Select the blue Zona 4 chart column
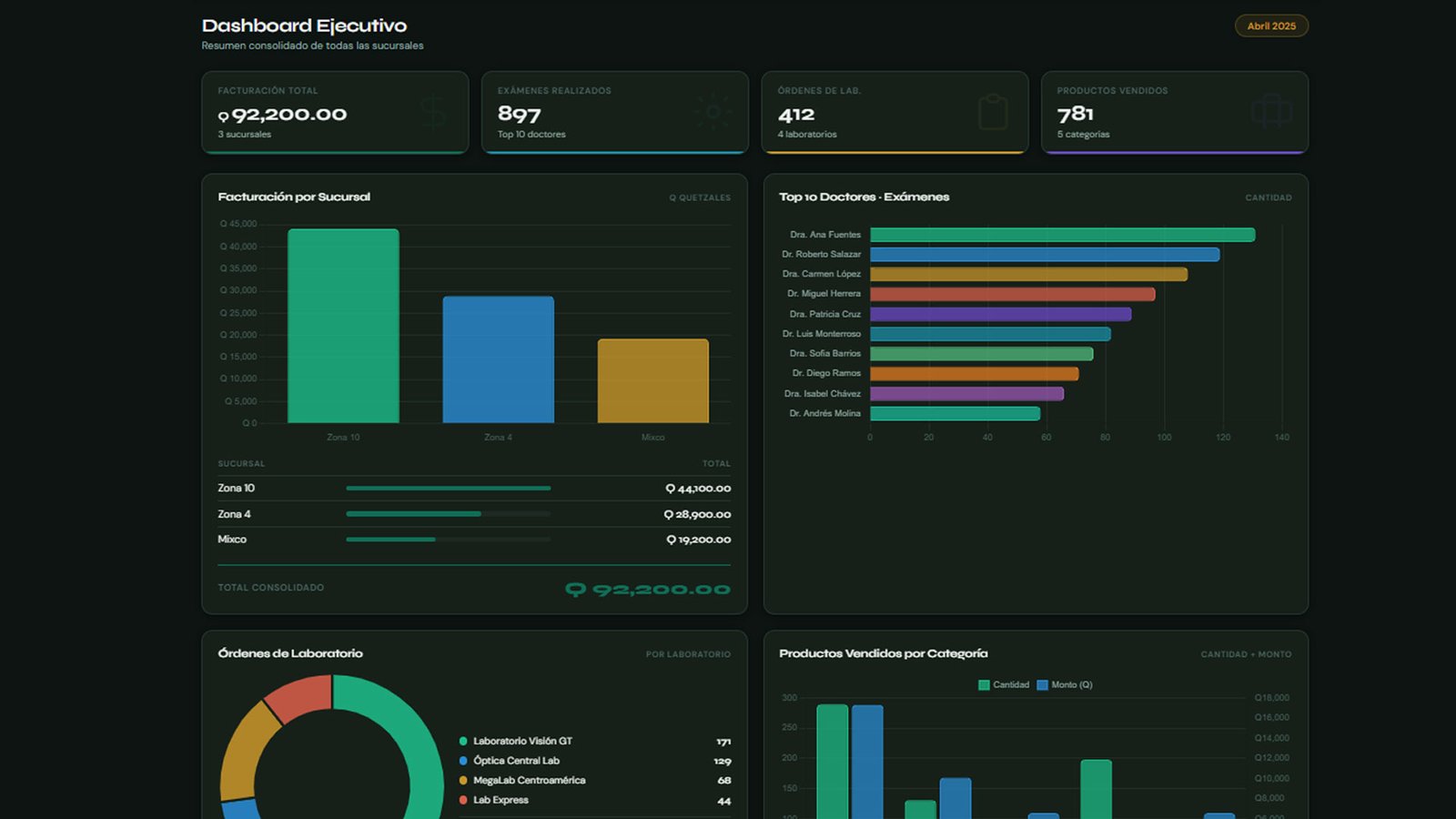The width and height of the screenshot is (1456, 819). (x=498, y=359)
